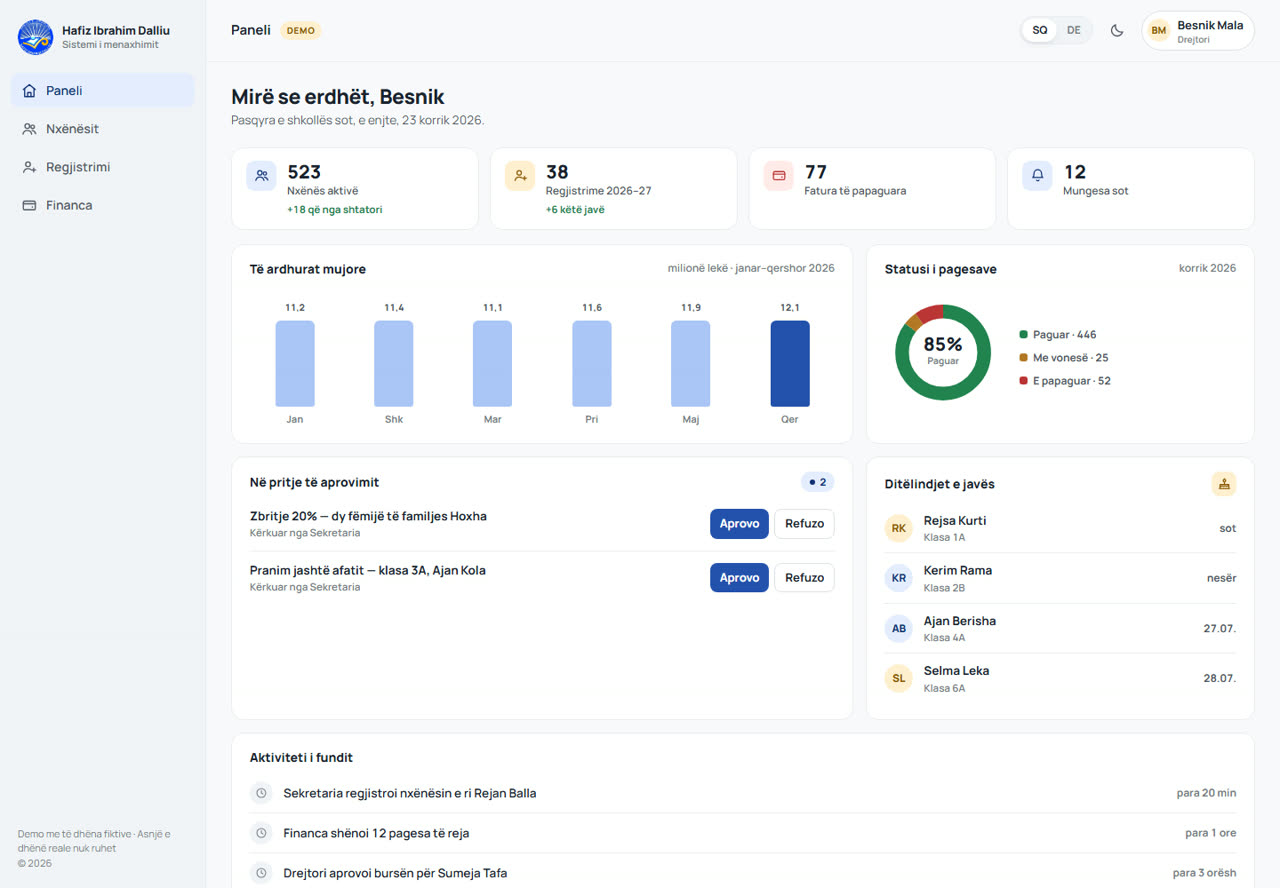Click the para 20 min timestamp
The height and width of the screenshot is (888, 1280).
1206,793
